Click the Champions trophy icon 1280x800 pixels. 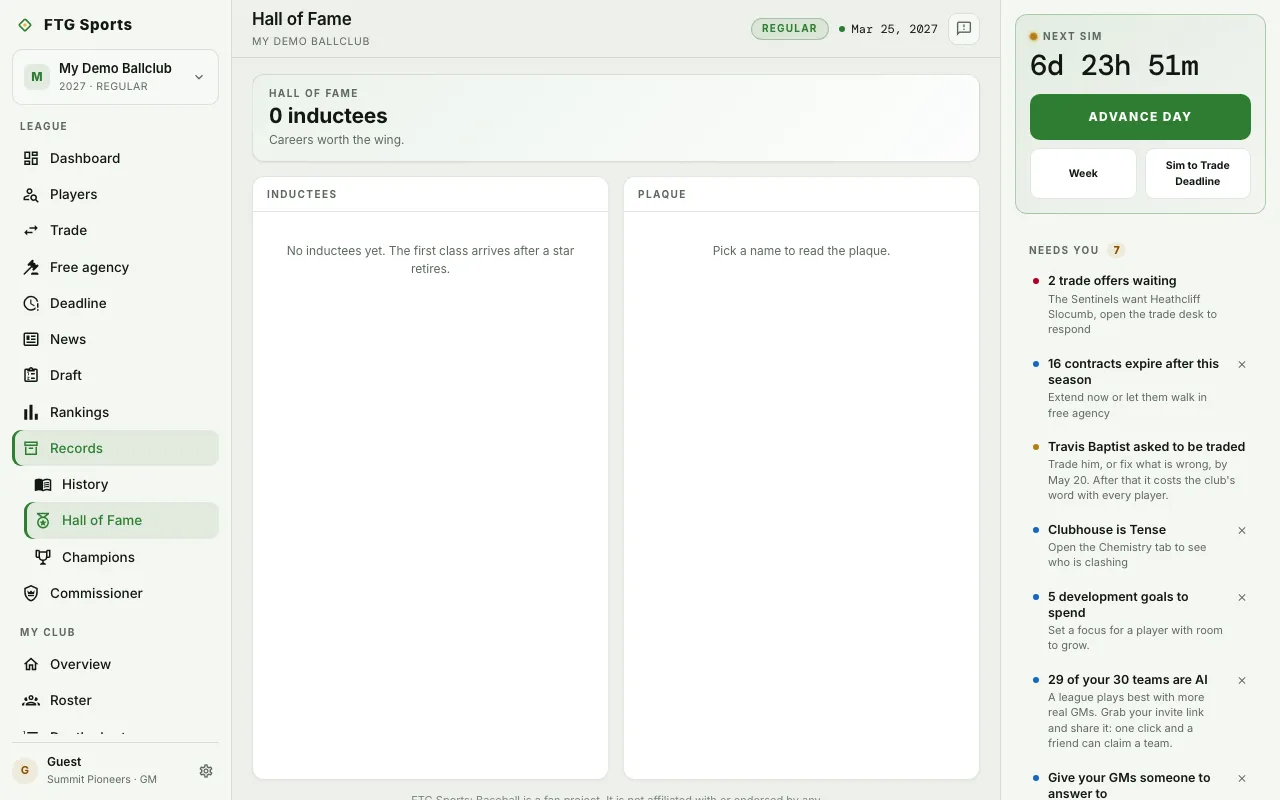click(43, 557)
